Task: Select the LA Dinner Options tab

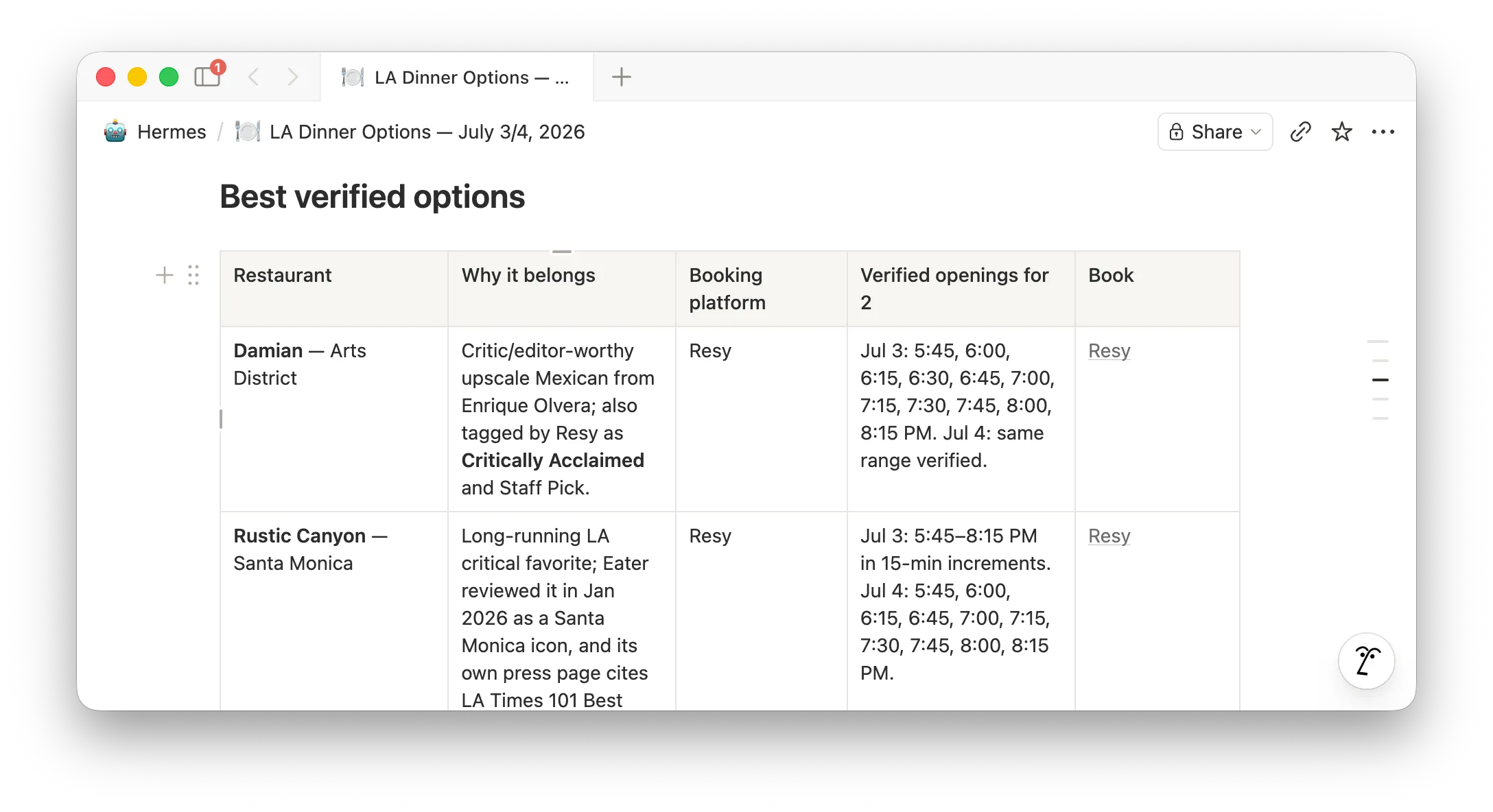Action: coord(456,77)
